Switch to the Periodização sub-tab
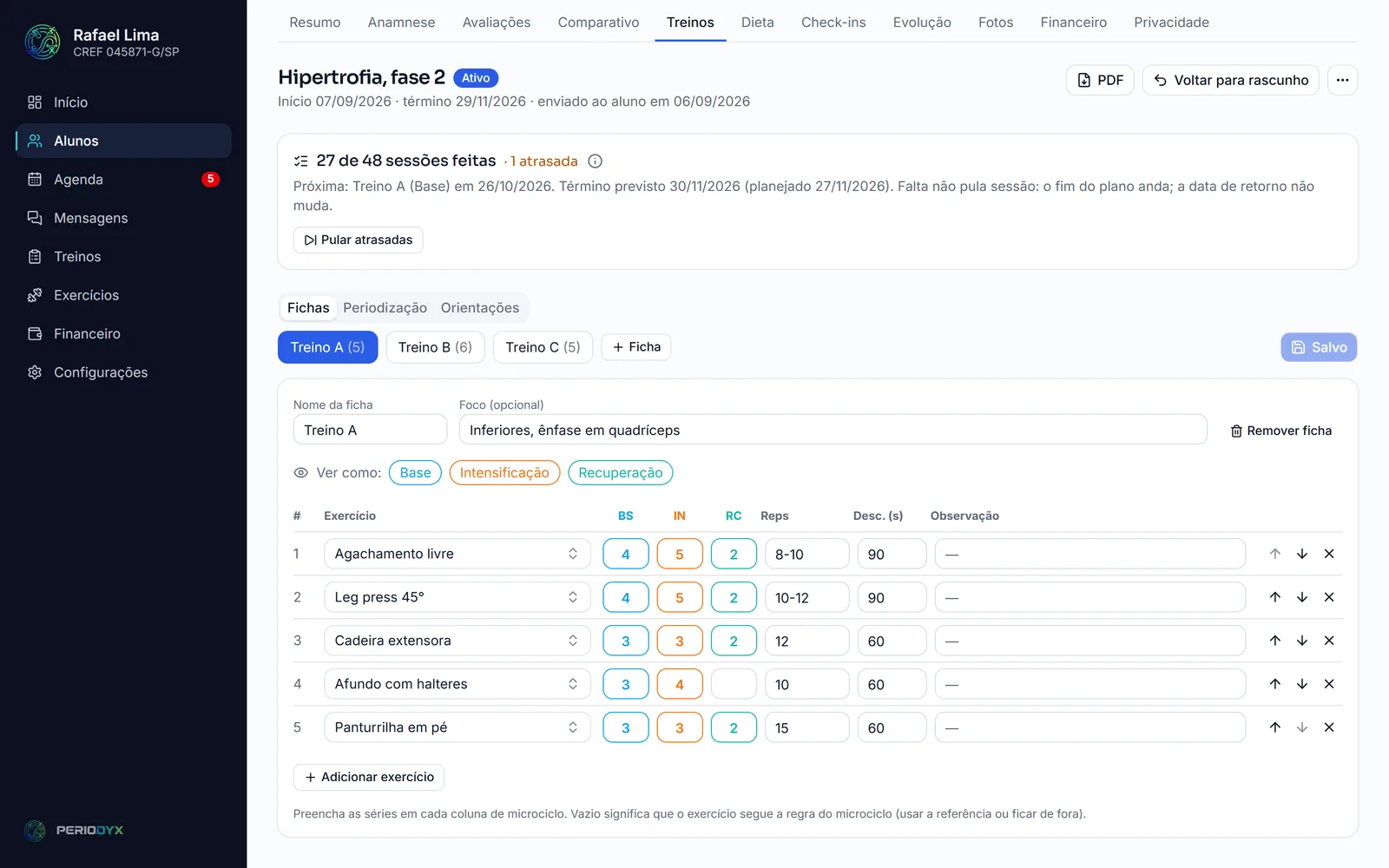This screenshot has height=868, width=1389. click(x=385, y=308)
